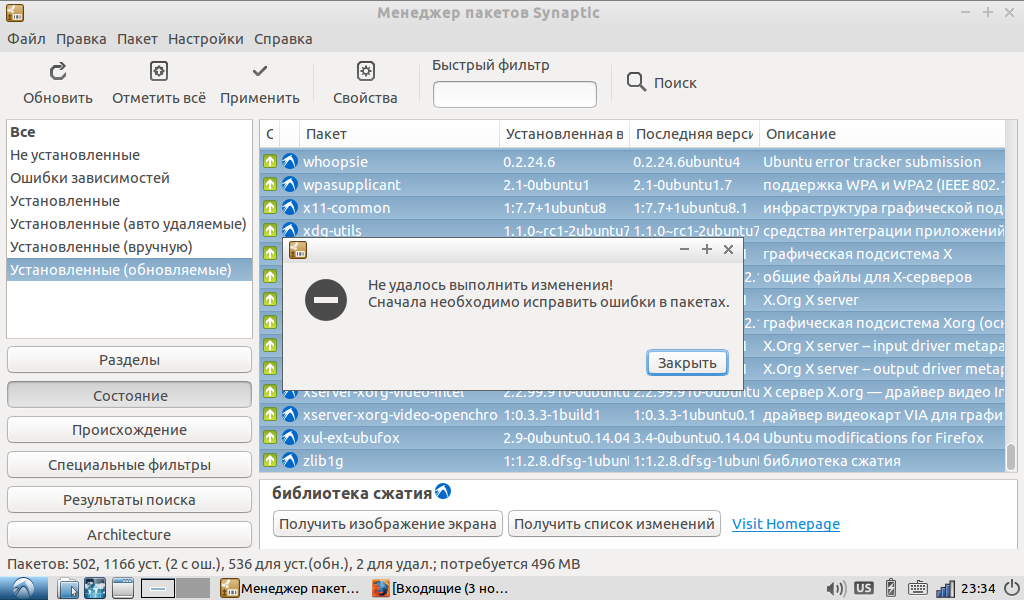Open file manager from taskbar
This screenshot has height=600, width=1024.
point(68,588)
